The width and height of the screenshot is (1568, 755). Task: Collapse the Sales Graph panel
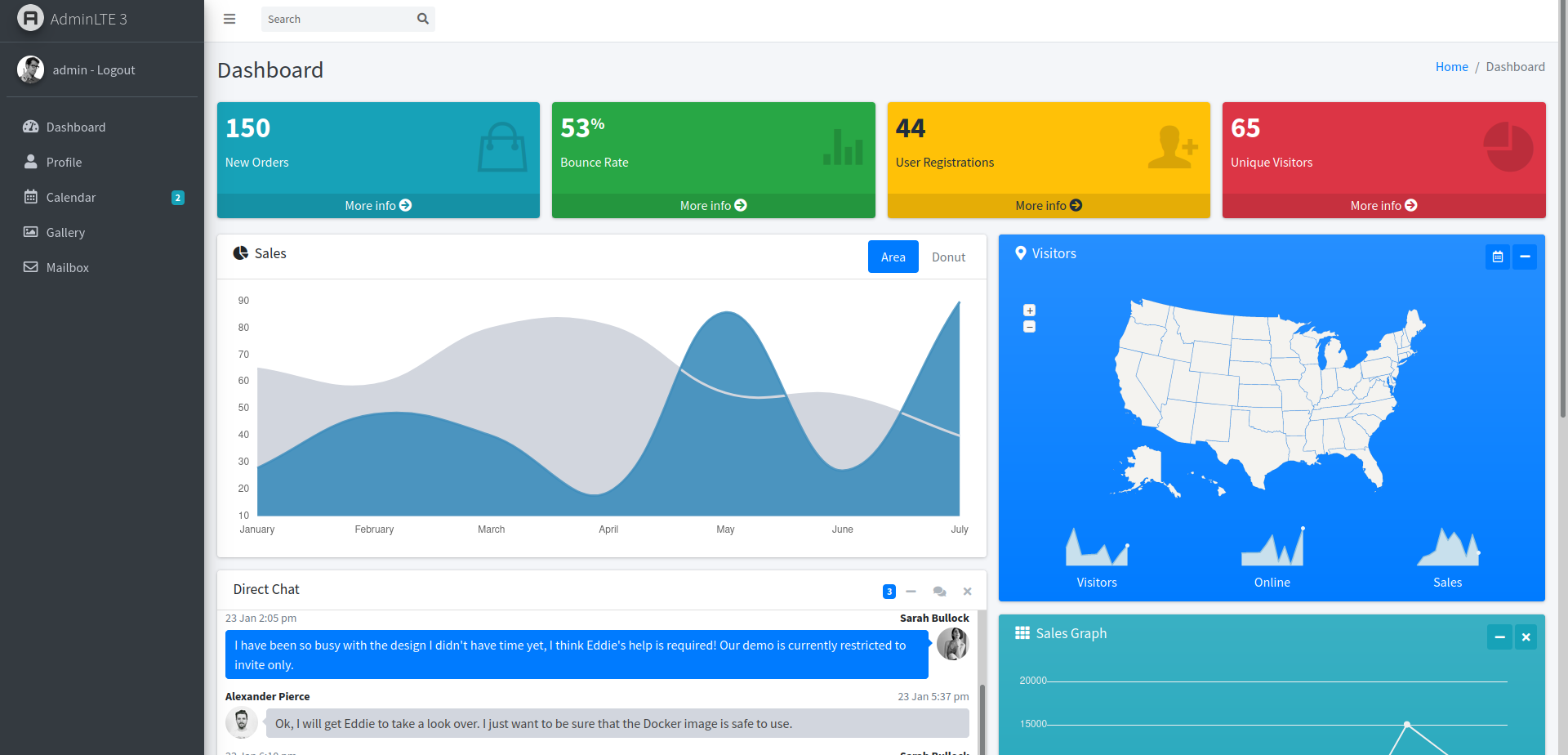(x=1499, y=636)
